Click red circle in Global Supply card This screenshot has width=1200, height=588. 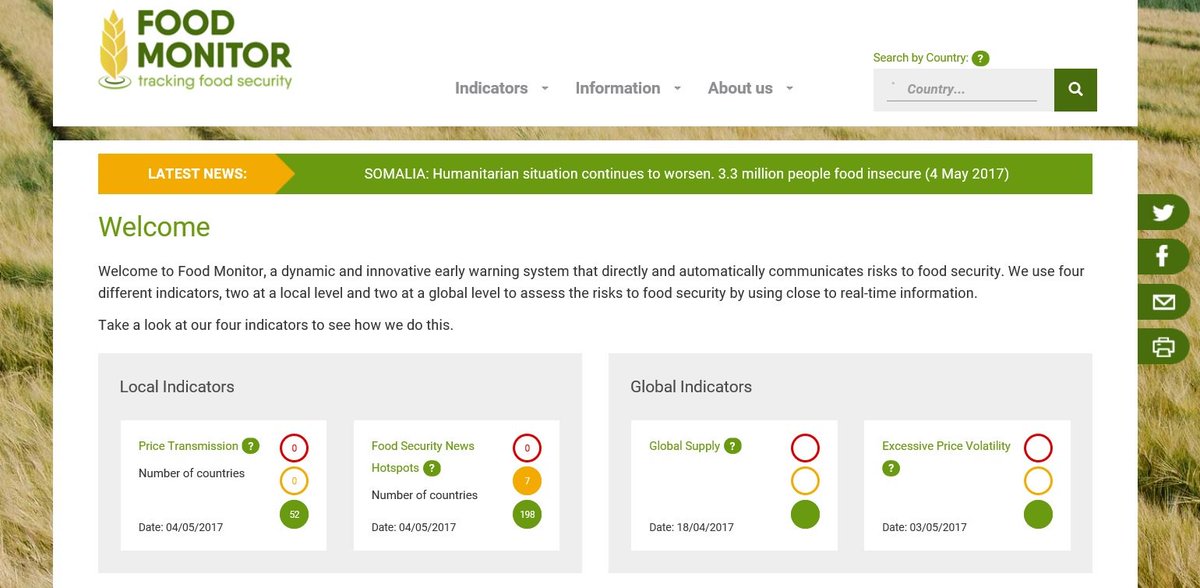pos(805,448)
